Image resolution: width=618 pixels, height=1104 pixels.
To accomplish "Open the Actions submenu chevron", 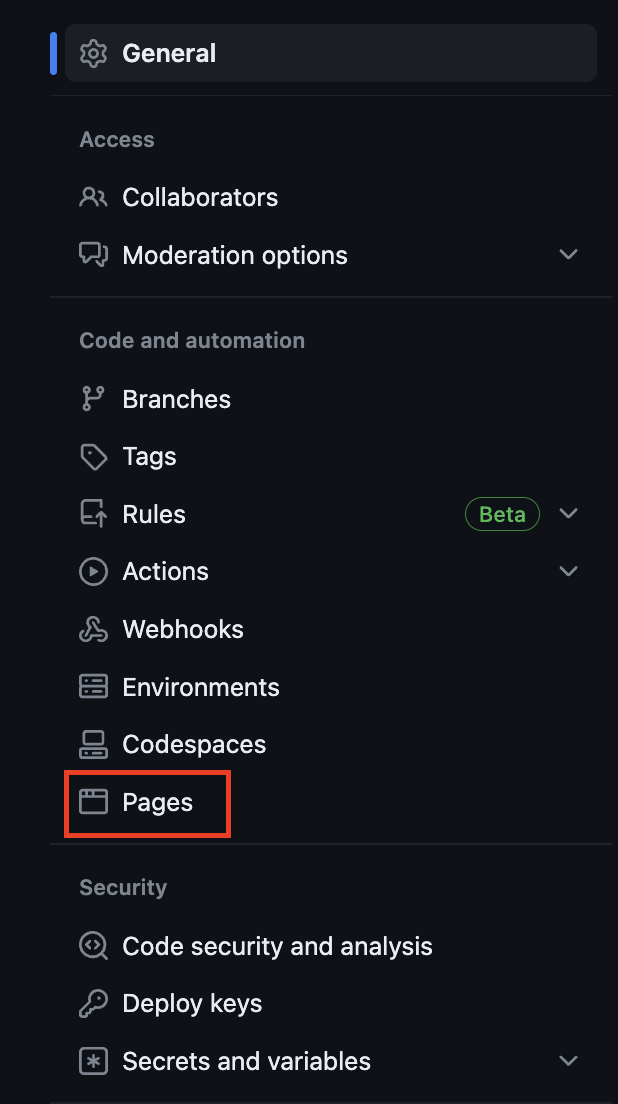I will tap(569, 571).
